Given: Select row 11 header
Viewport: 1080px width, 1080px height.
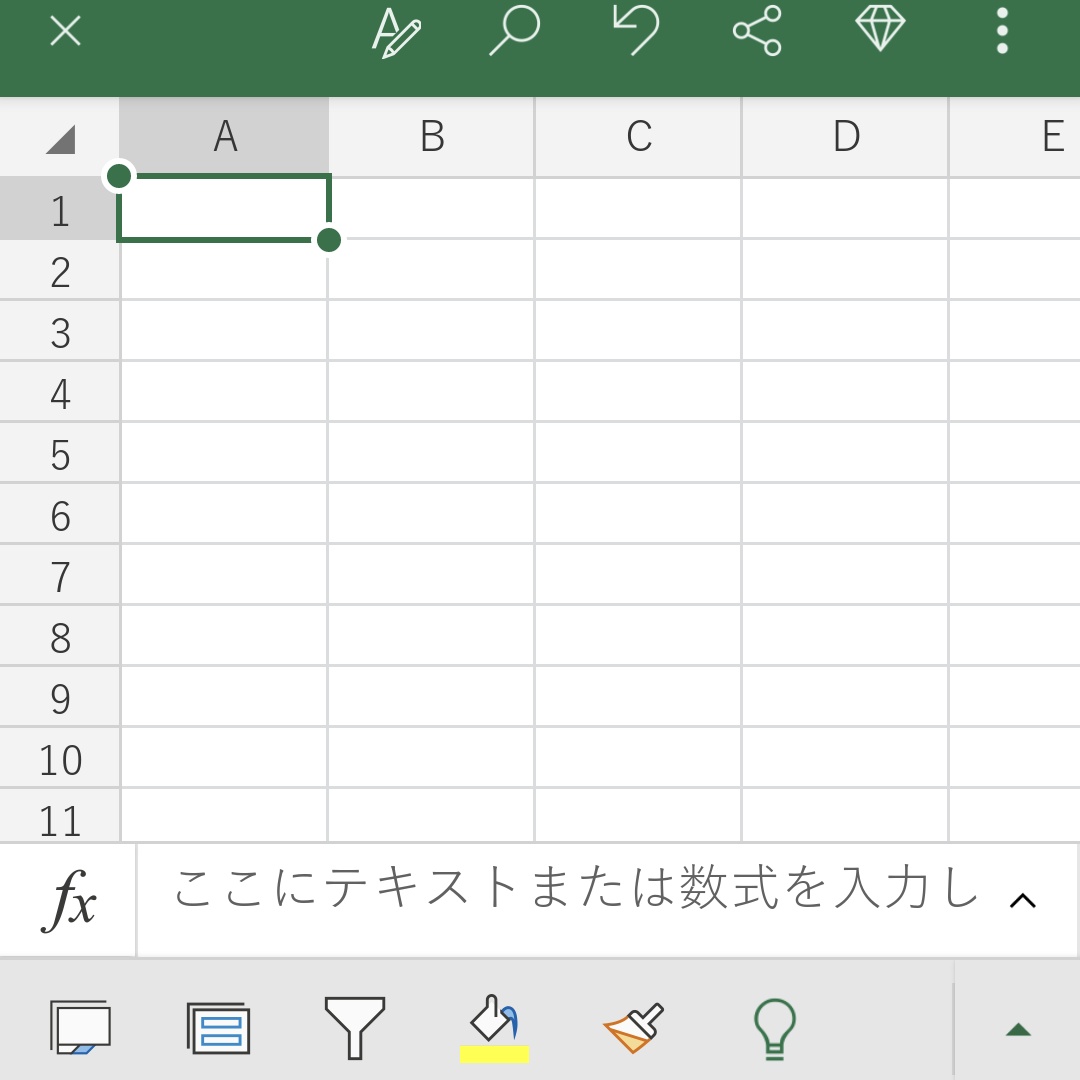Looking at the screenshot, I should (59, 816).
